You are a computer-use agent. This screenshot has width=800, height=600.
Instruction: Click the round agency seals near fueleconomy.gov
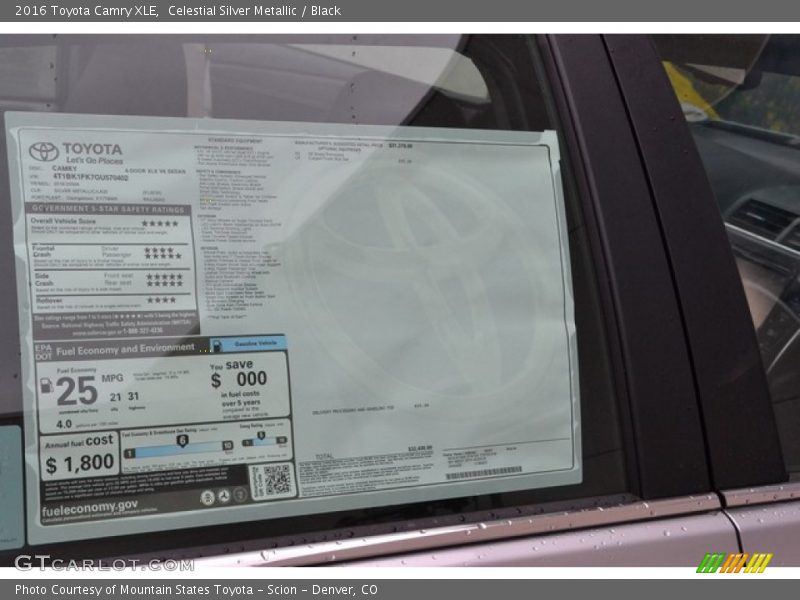point(224,496)
